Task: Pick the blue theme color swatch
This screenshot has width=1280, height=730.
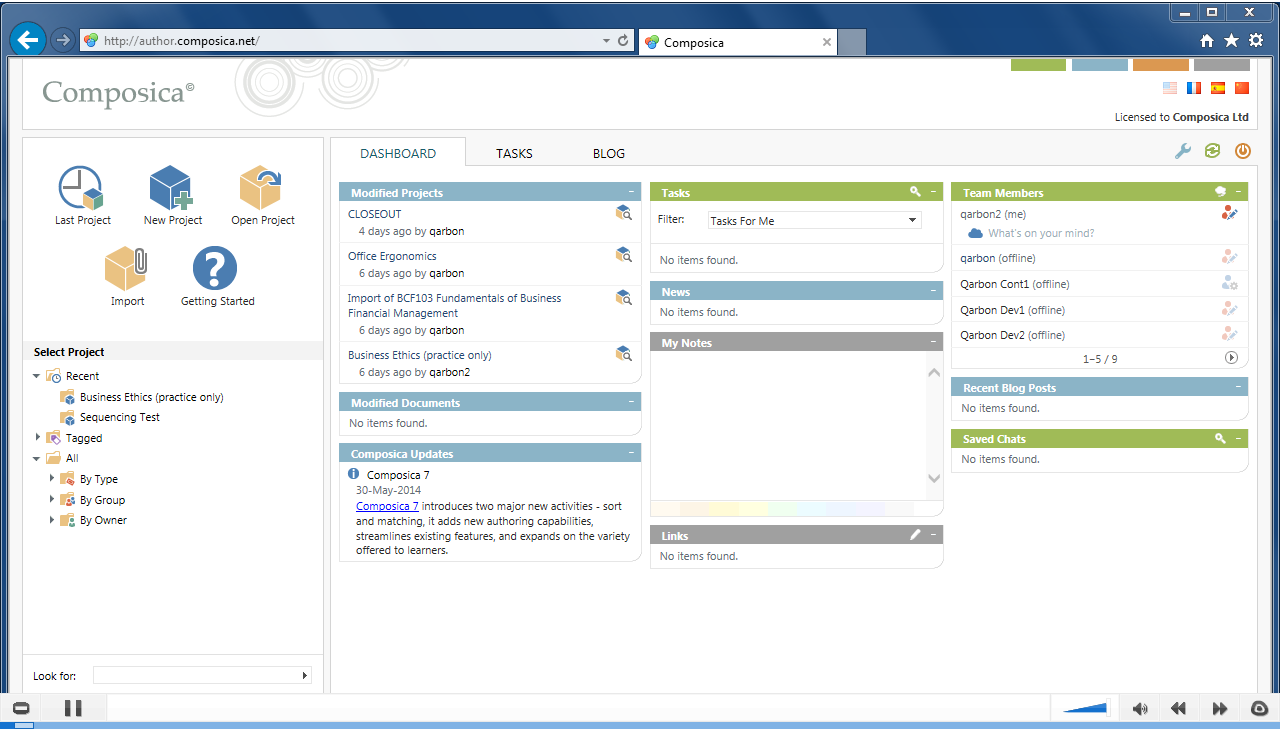Action: click(x=1099, y=65)
